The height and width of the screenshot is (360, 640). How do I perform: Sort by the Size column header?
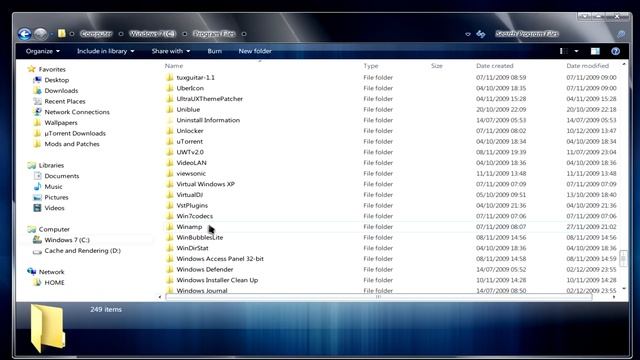[437, 66]
